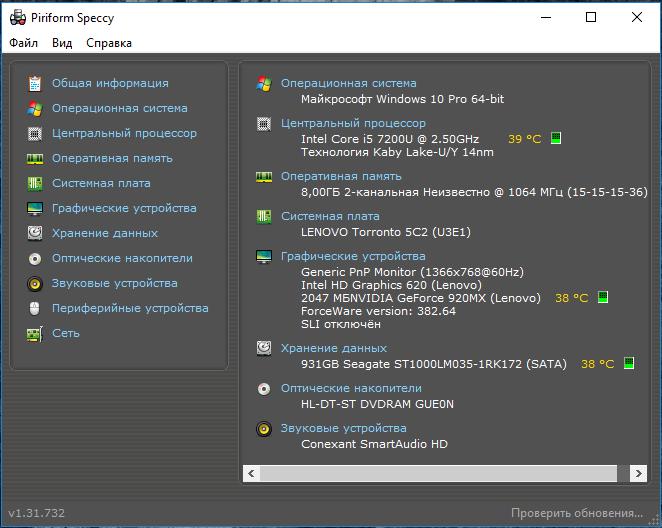Click Операционная система heading in summary

(349, 83)
